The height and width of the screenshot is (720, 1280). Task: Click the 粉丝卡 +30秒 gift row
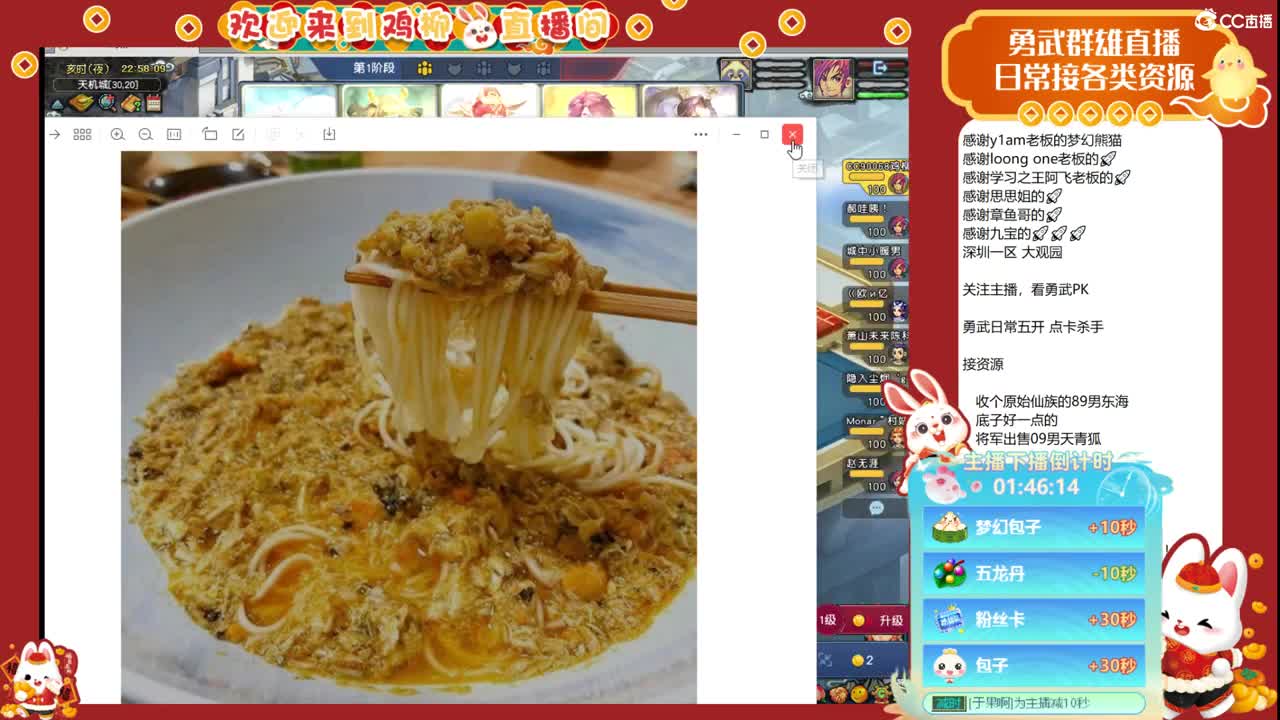(1034, 619)
